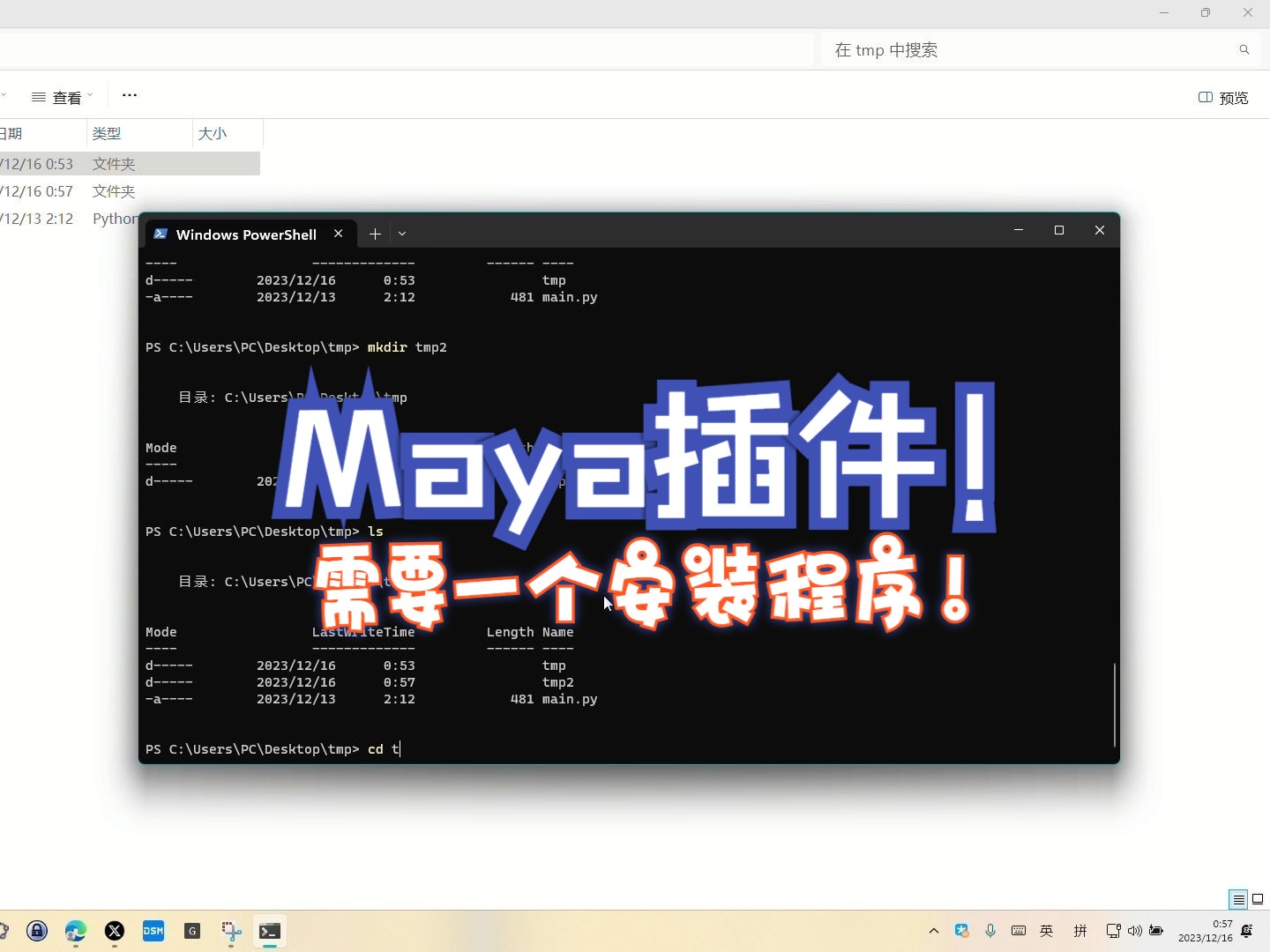Launch the DSM app from the taskbar
The image size is (1270, 952).
153,932
